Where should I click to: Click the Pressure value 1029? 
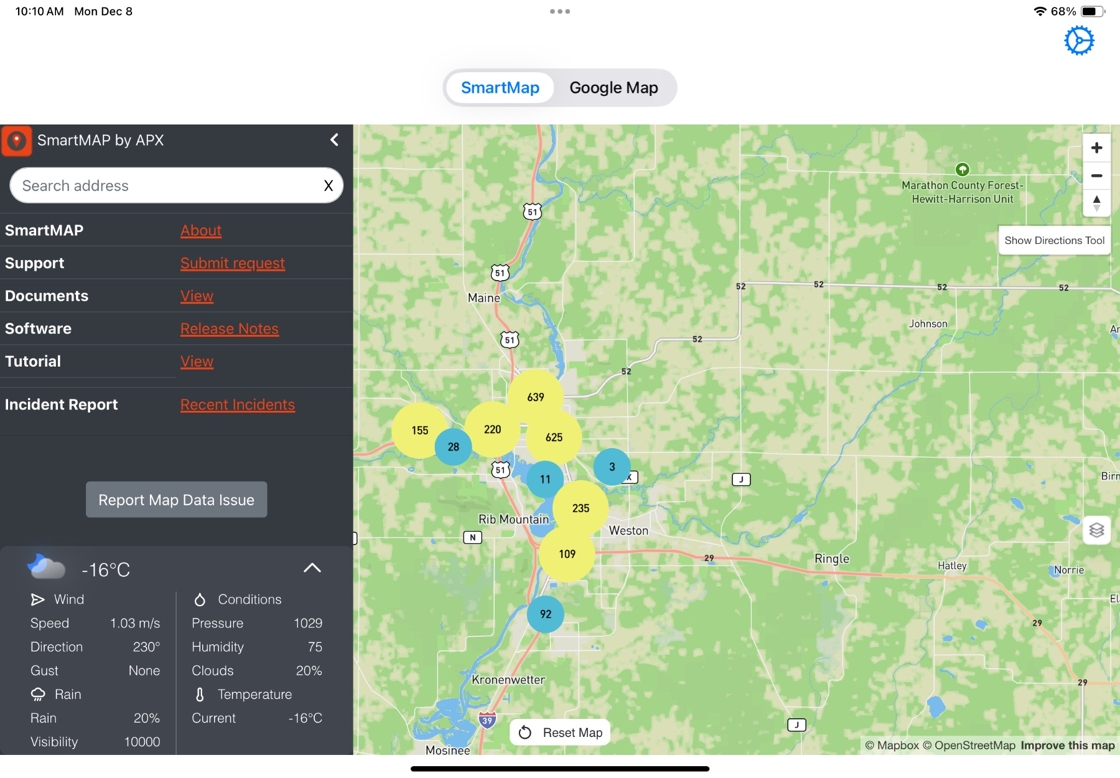coord(308,624)
